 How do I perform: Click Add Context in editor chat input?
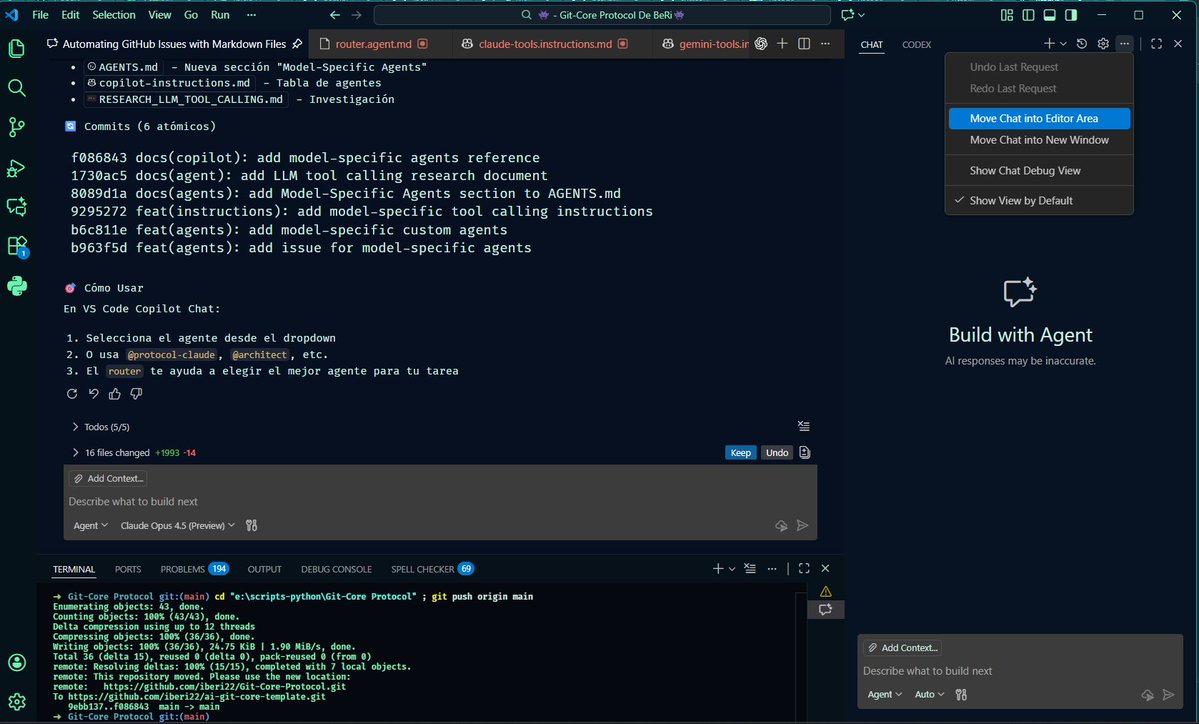click(x=109, y=479)
